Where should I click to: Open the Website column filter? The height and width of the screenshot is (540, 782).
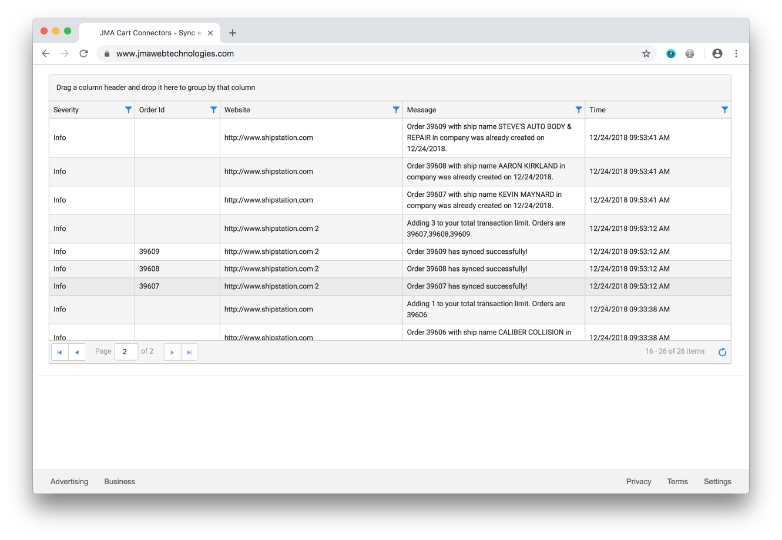tap(396, 110)
